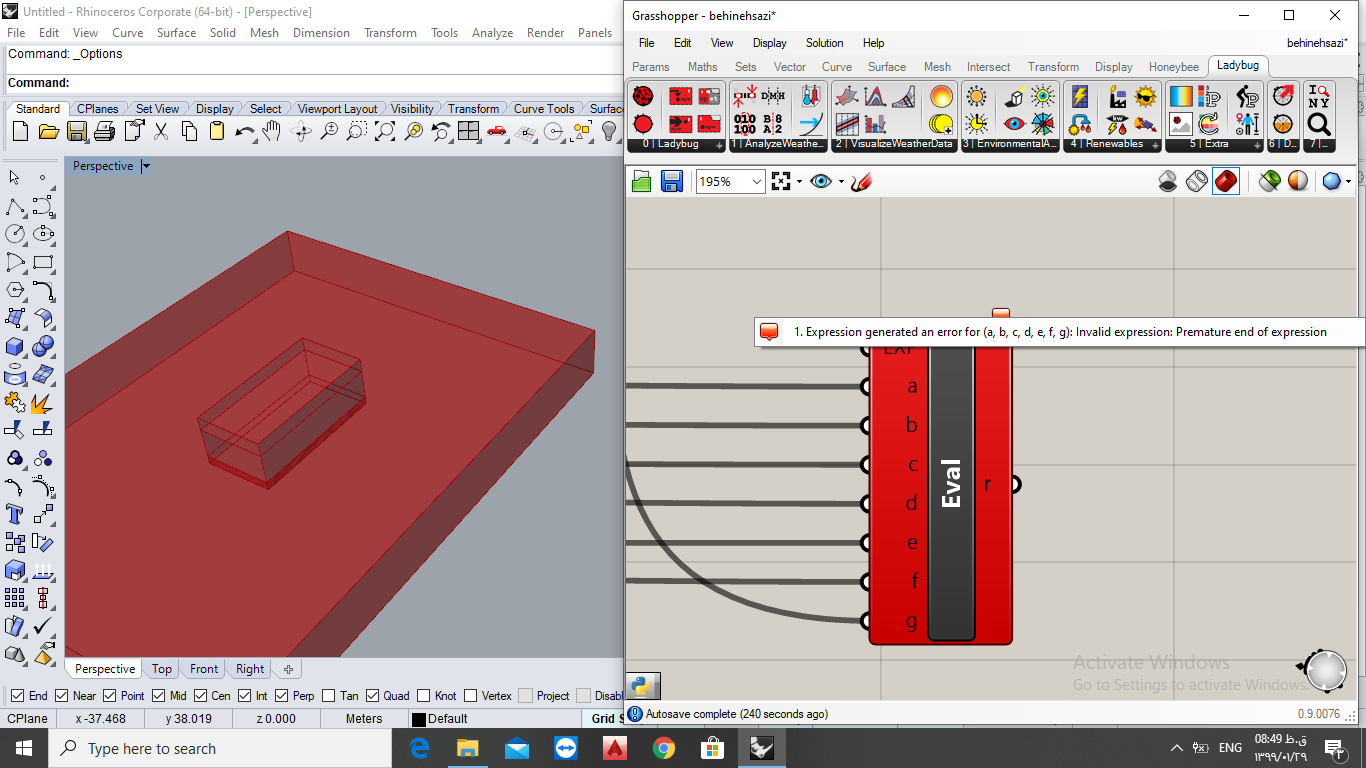This screenshot has width=1366, height=768.
Task: Expand the 0 | Ladybug panel arrow
Action: pos(719,145)
